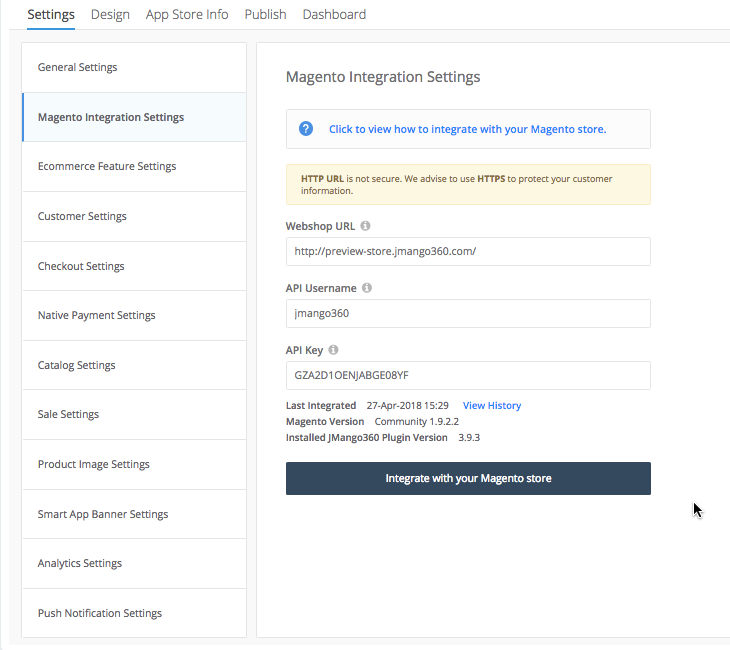
Task: Click into the API Username field
Action: (468, 313)
